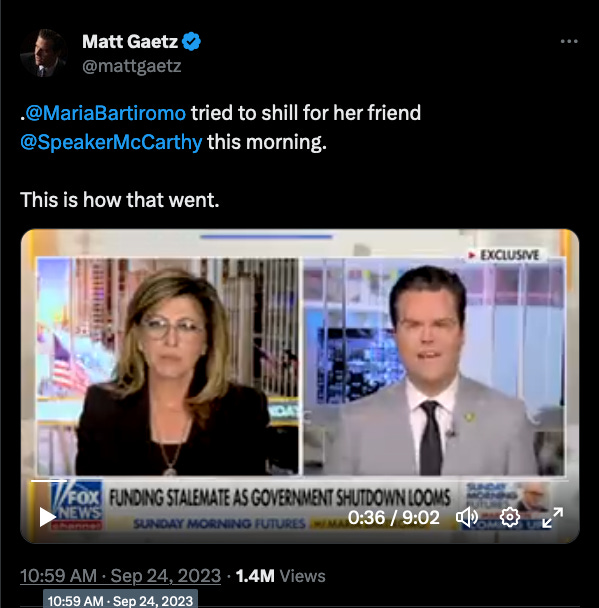Play the embedded Fox News video
Viewport: 599px width, 608px height.
(48, 518)
